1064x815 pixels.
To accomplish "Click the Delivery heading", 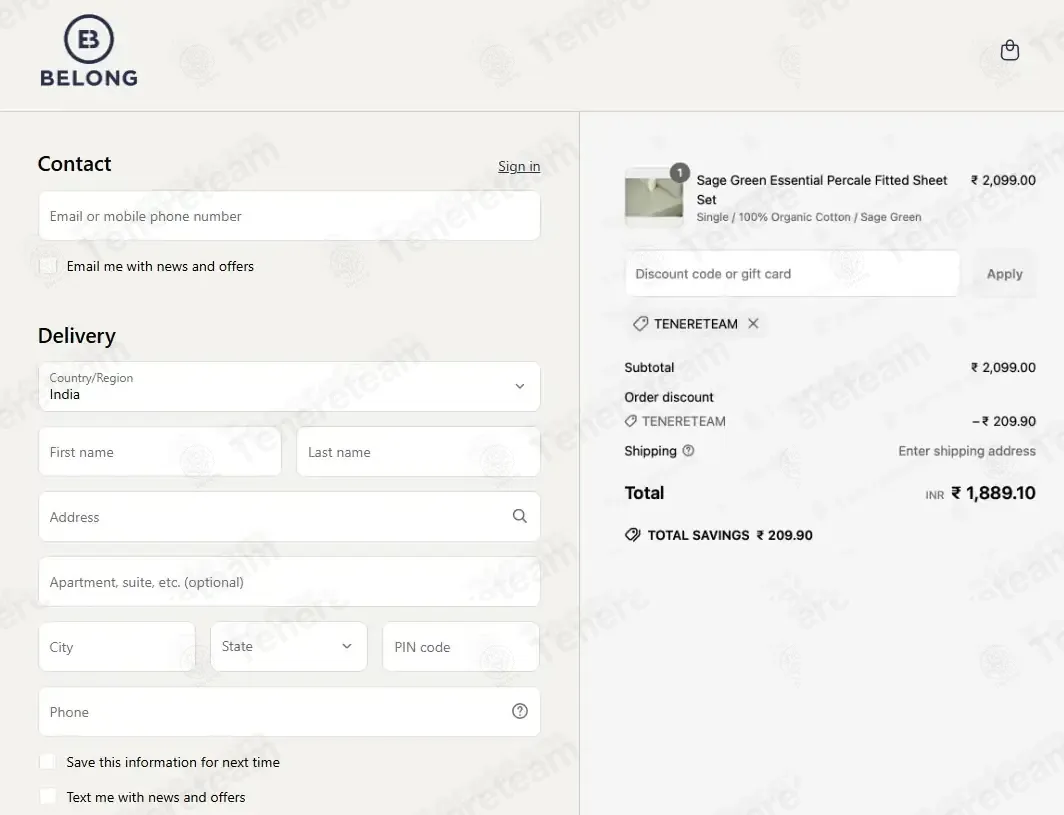I will (x=77, y=335).
